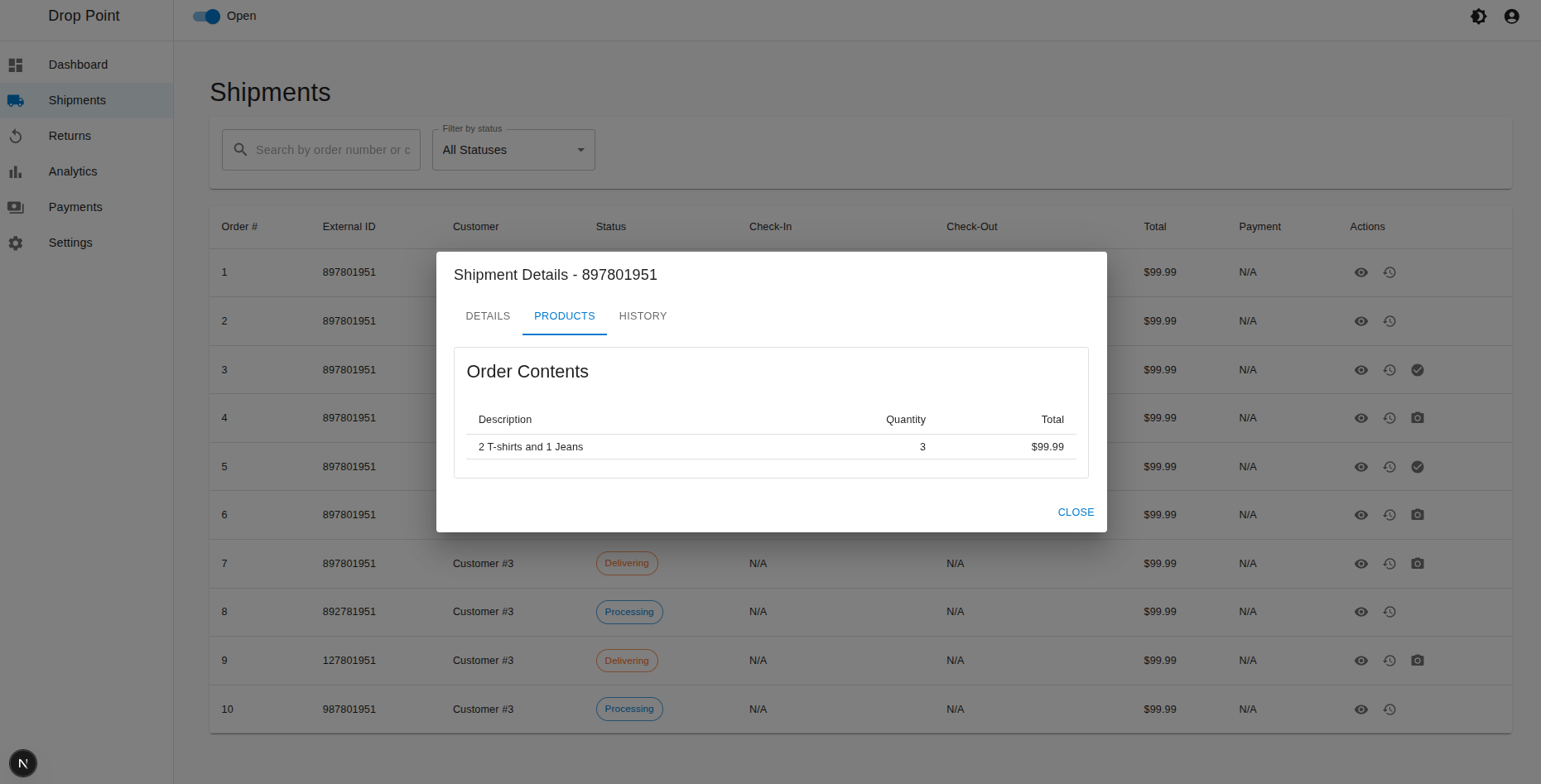Click the Next.js badge at bottom left

click(23, 763)
